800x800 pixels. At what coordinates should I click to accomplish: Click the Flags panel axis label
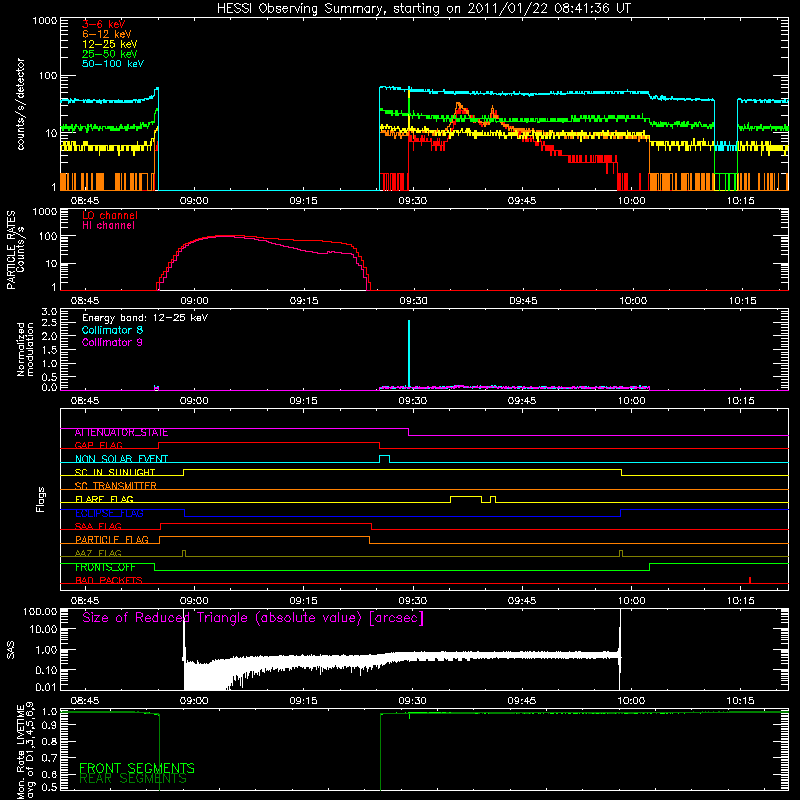point(41,499)
